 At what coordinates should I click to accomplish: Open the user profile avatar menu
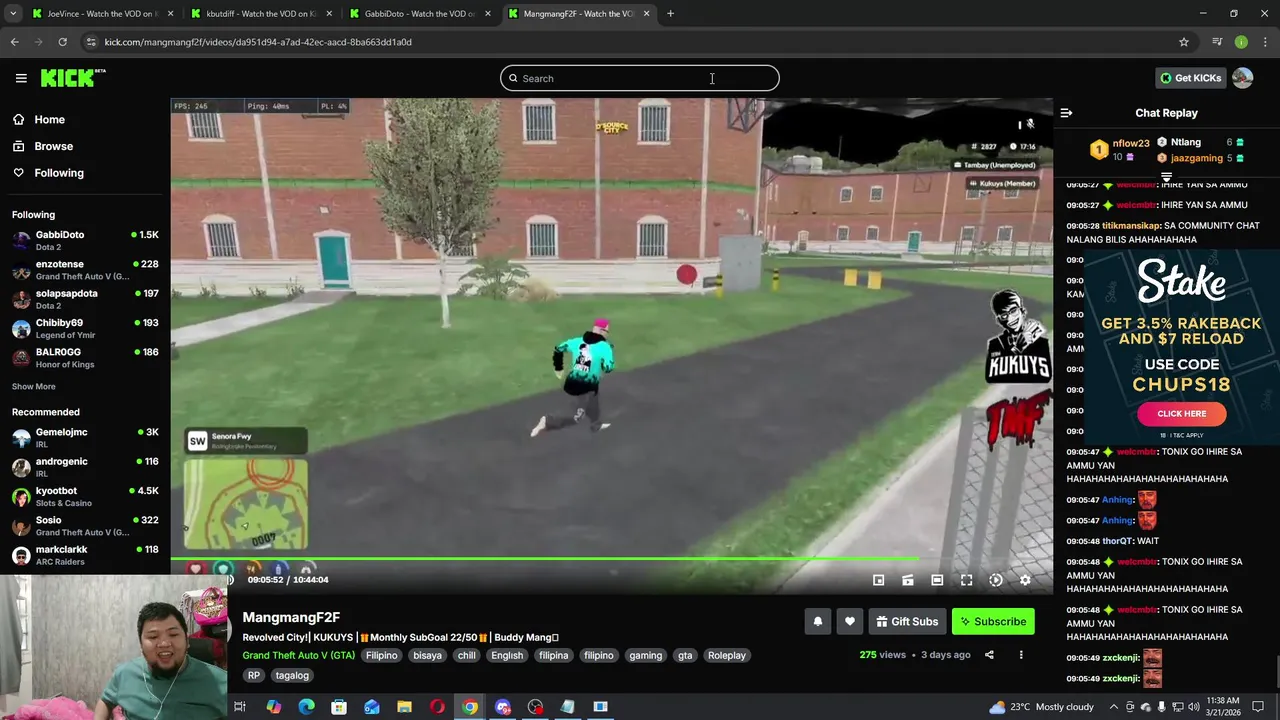(1242, 78)
